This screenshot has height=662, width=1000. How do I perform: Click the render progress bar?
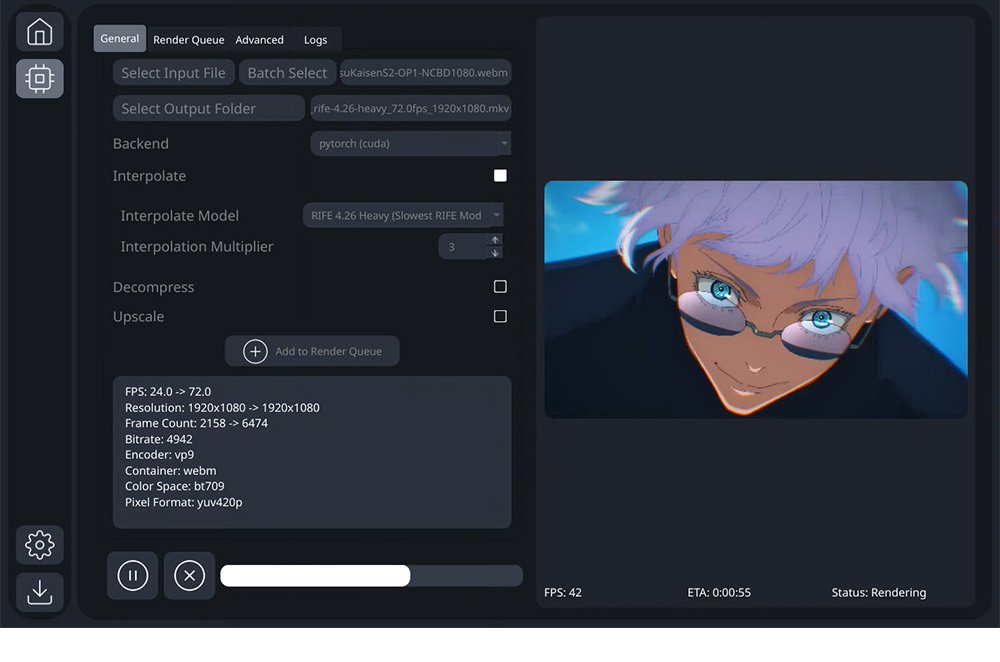[x=370, y=575]
